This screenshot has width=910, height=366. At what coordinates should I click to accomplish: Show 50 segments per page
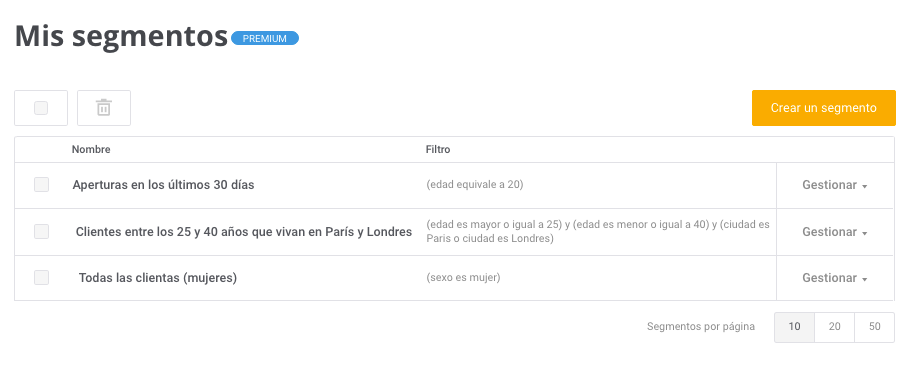point(875,327)
